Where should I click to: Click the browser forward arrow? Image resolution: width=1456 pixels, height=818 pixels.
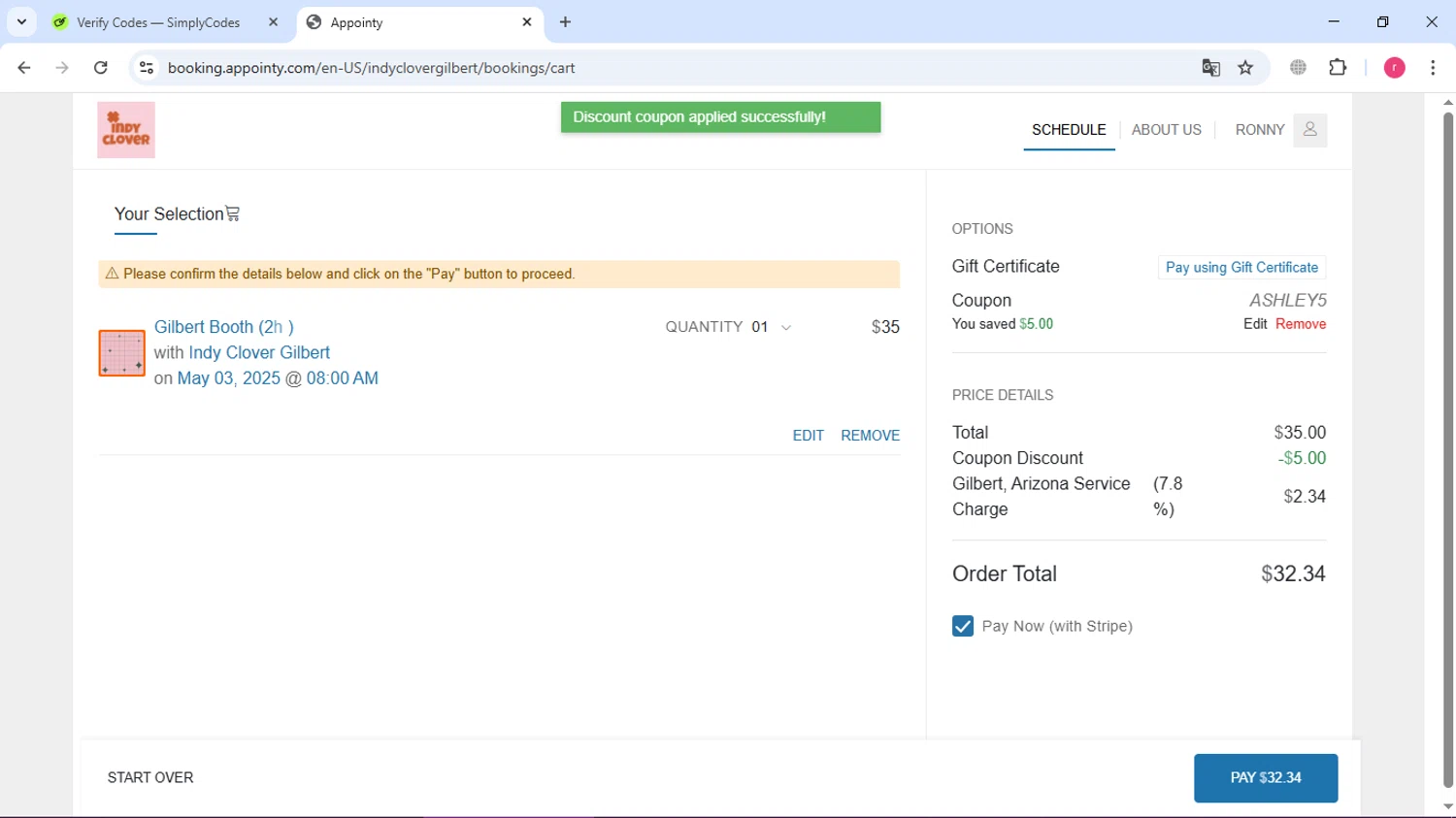coord(62,68)
